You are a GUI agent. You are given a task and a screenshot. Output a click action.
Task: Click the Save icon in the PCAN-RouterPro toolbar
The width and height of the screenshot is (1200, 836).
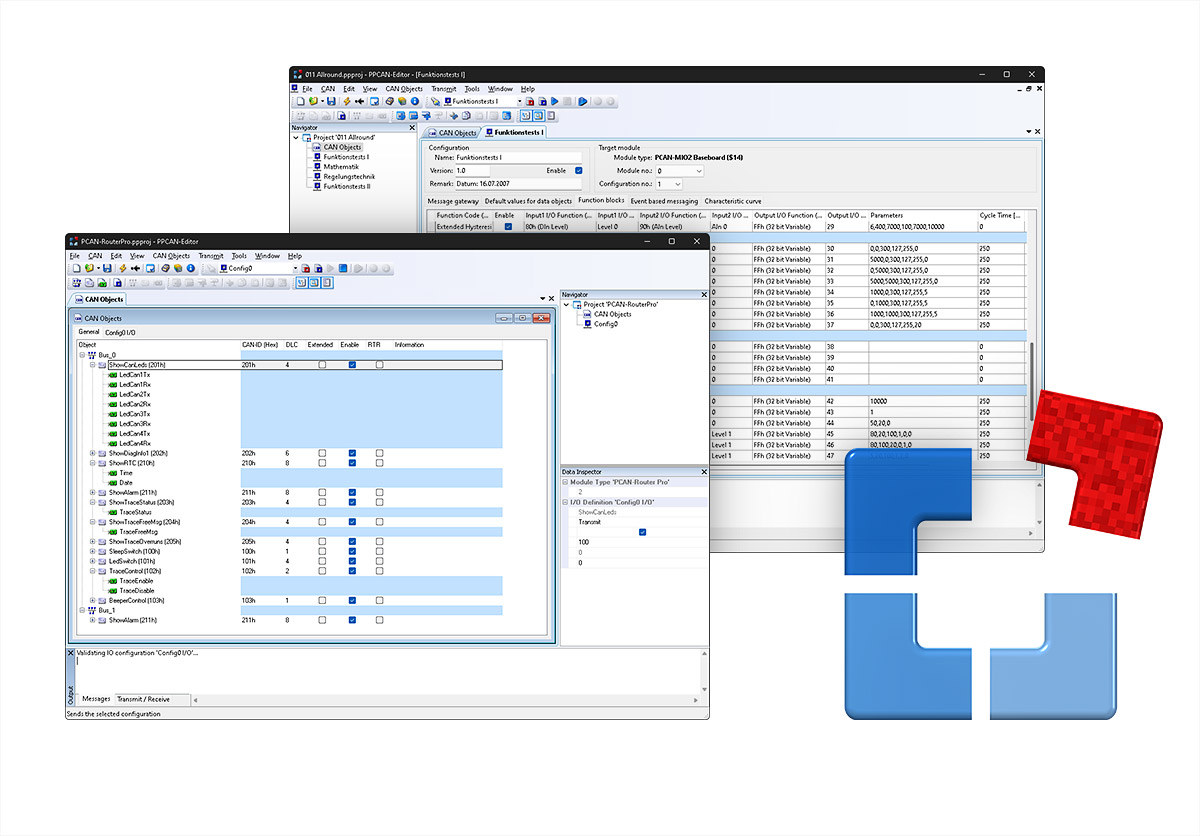click(x=105, y=268)
